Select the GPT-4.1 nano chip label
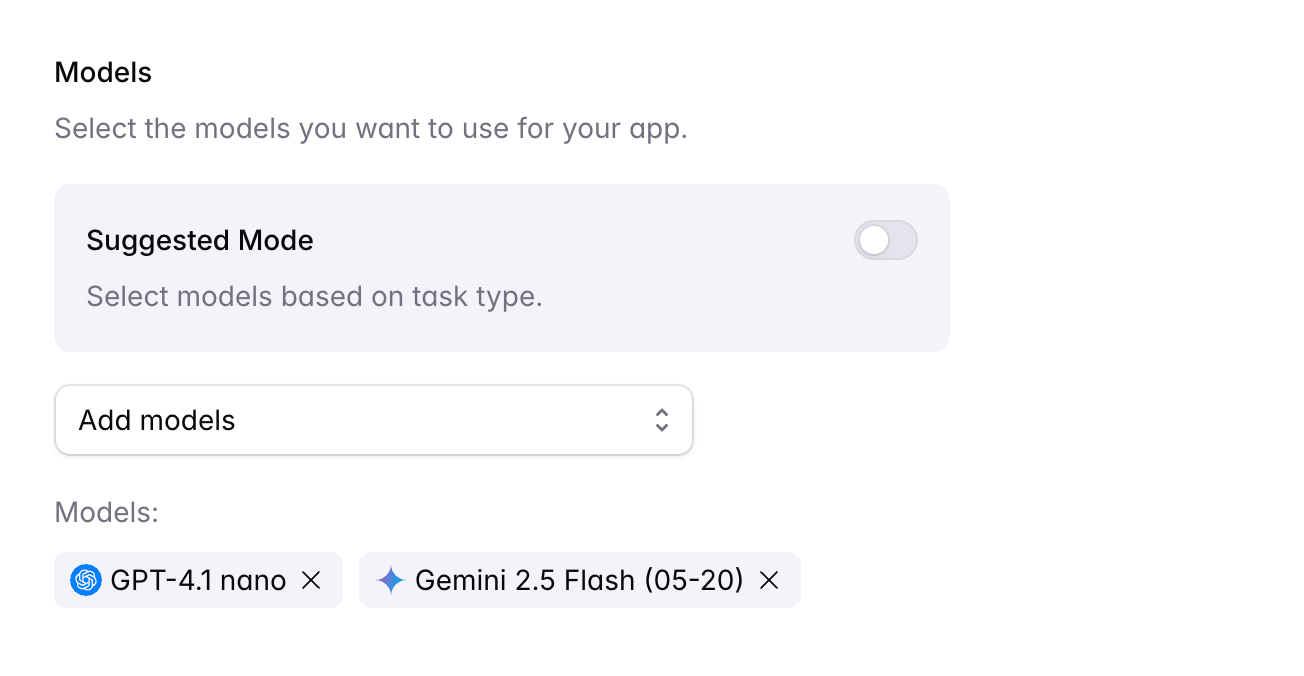The image size is (1304, 676). coord(198,580)
